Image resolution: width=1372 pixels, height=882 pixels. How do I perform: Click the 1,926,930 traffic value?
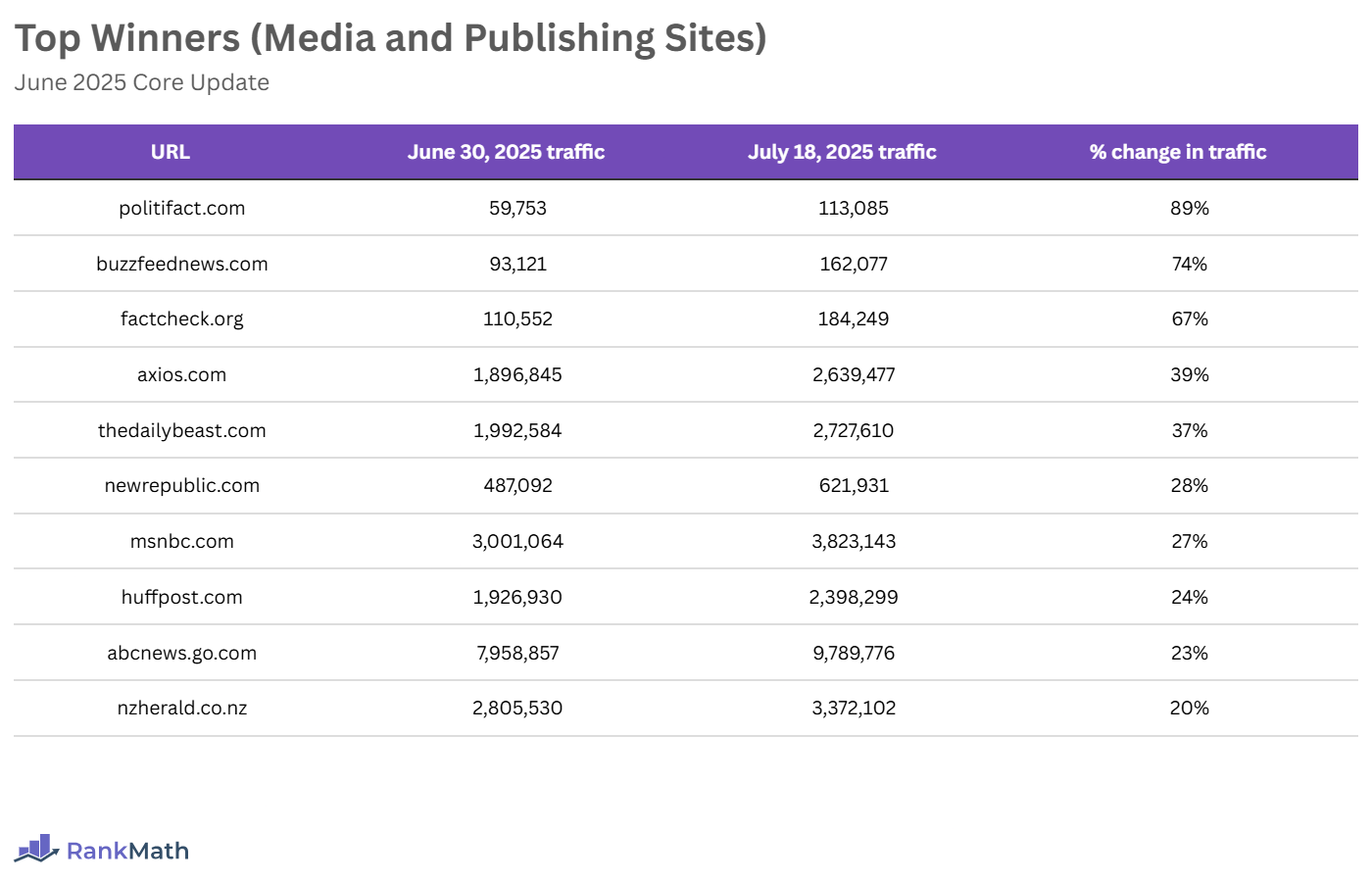point(517,597)
